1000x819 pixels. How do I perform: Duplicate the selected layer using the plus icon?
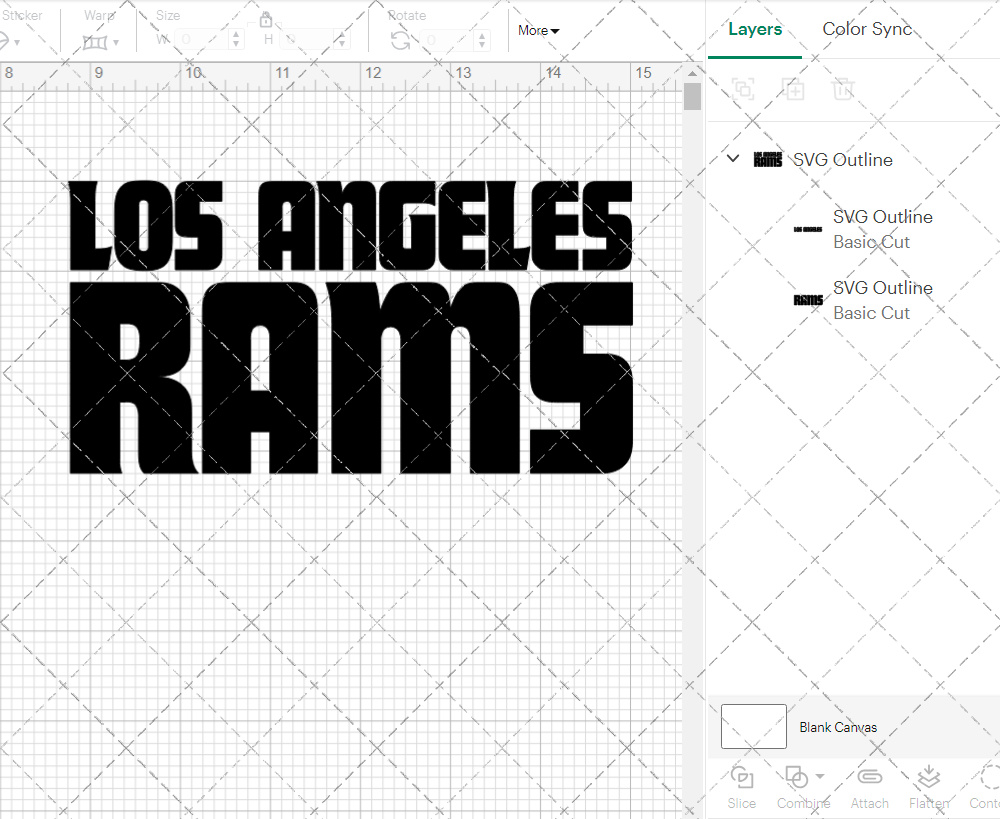pos(794,89)
